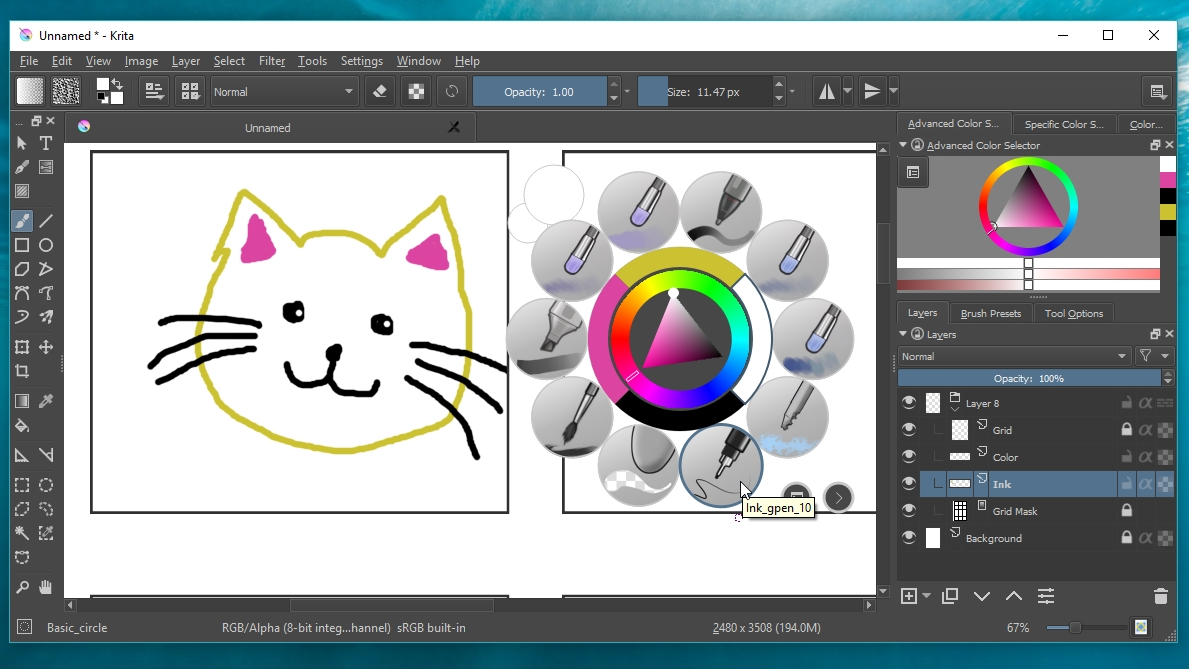Enable horizontal mirror in the toolbar

[828, 91]
